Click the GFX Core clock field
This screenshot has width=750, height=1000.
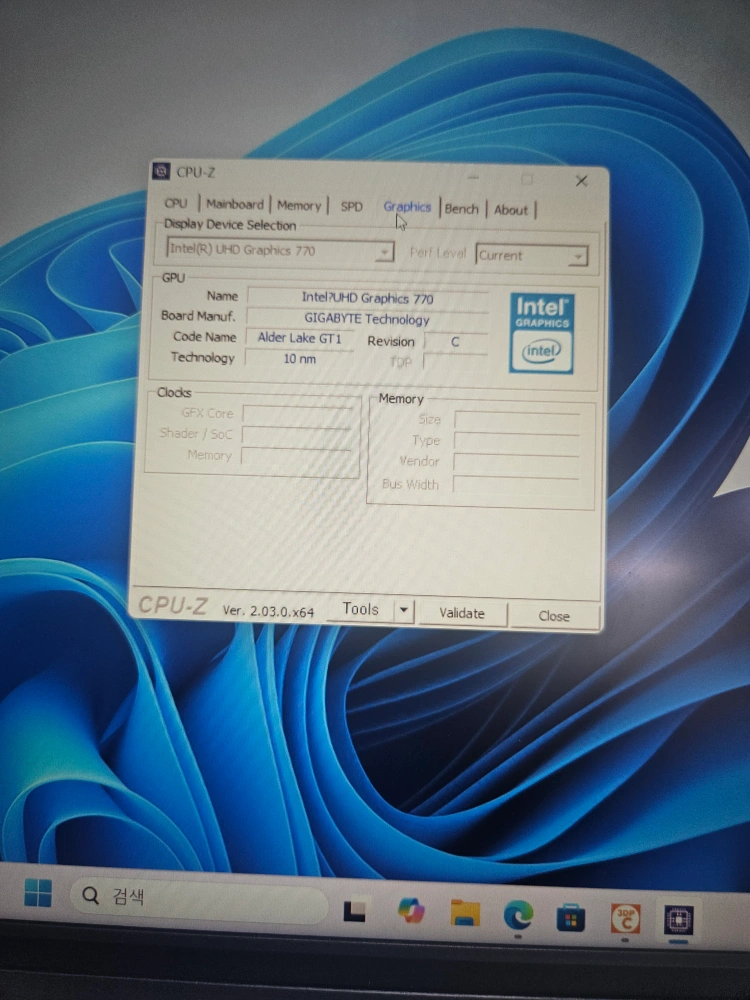pyautogui.click(x=297, y=414)
